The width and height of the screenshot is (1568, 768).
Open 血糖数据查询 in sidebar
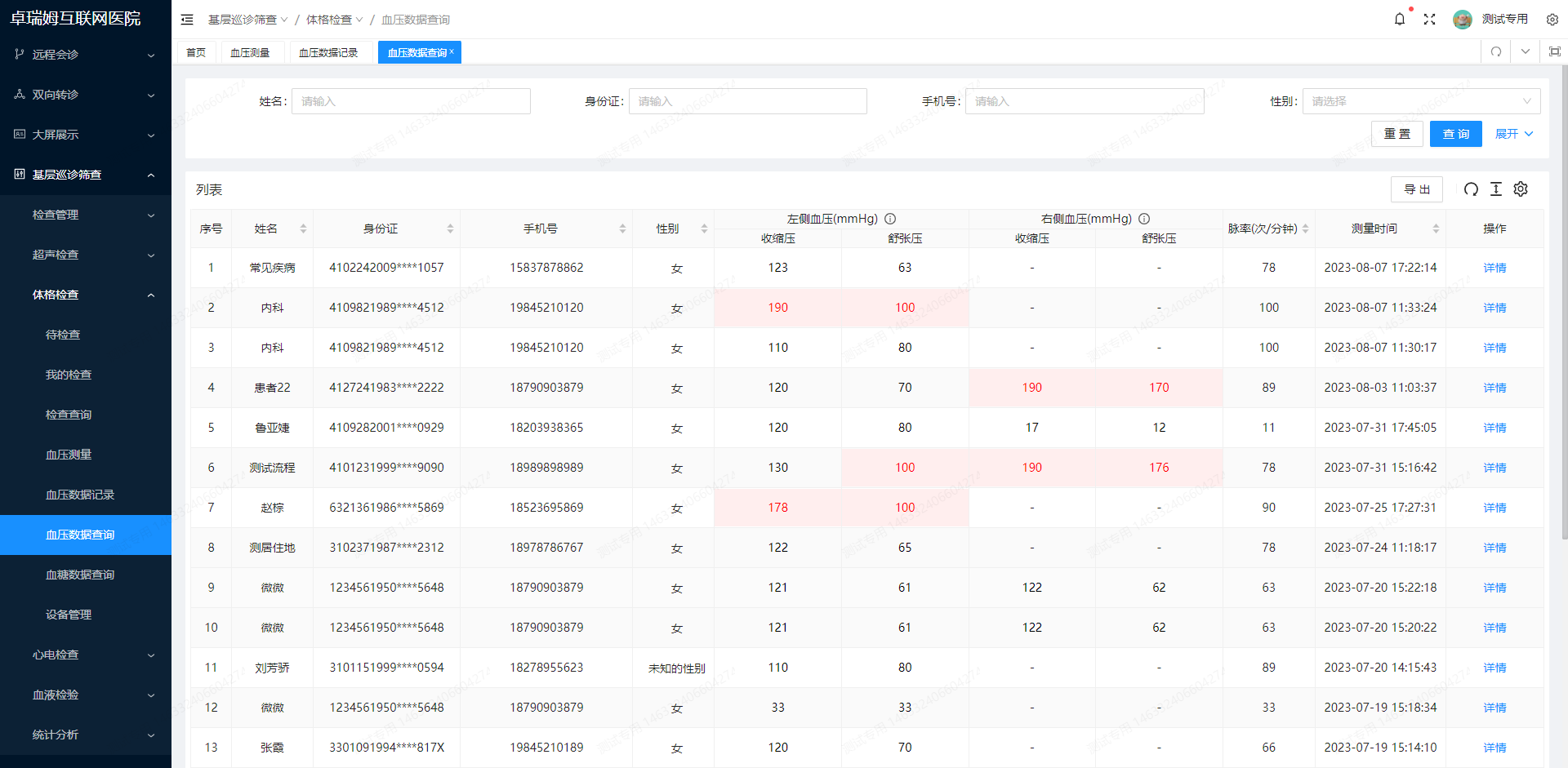(x=86, y=575)
